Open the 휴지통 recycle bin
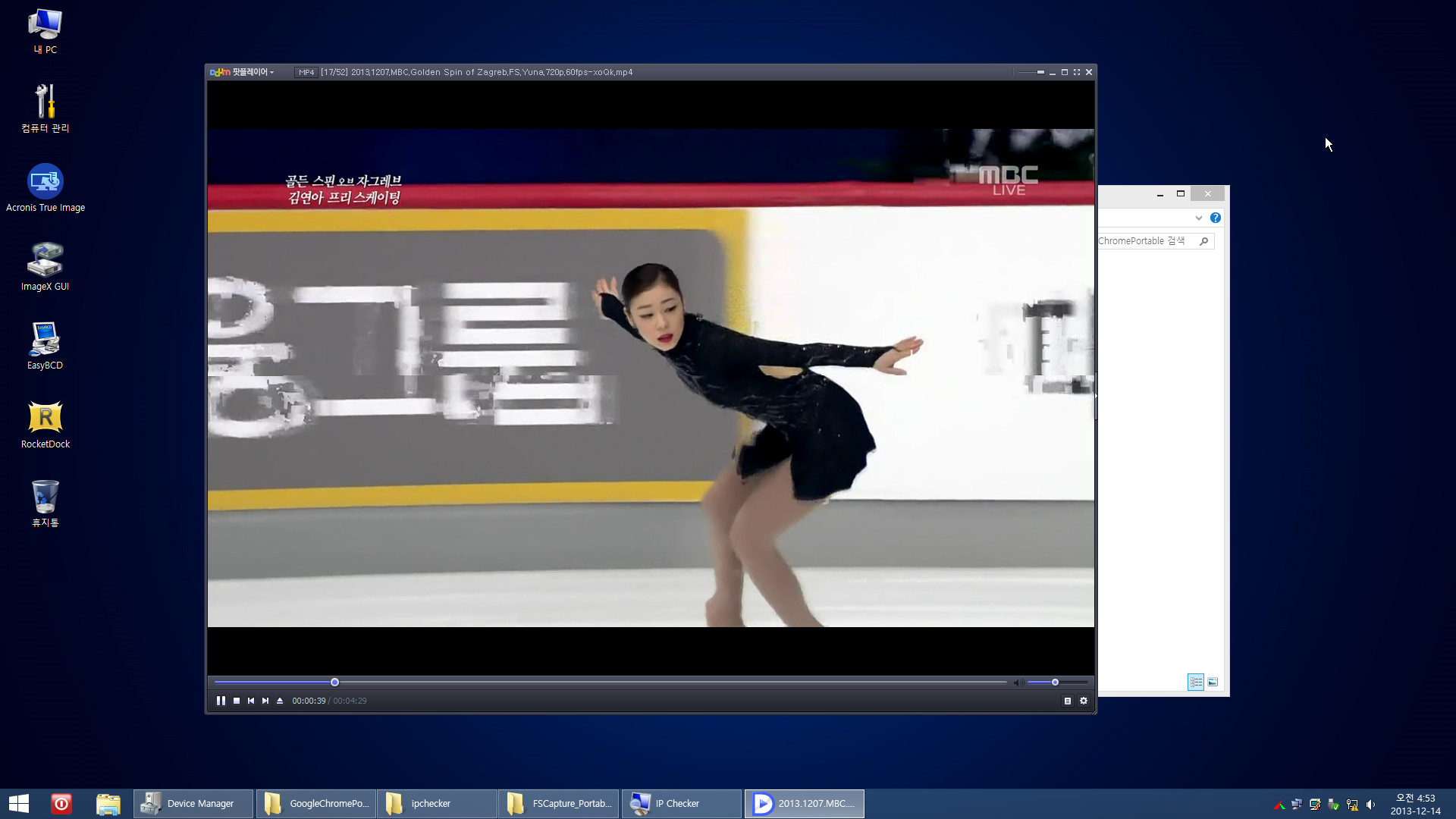 [x=45, y=504]
